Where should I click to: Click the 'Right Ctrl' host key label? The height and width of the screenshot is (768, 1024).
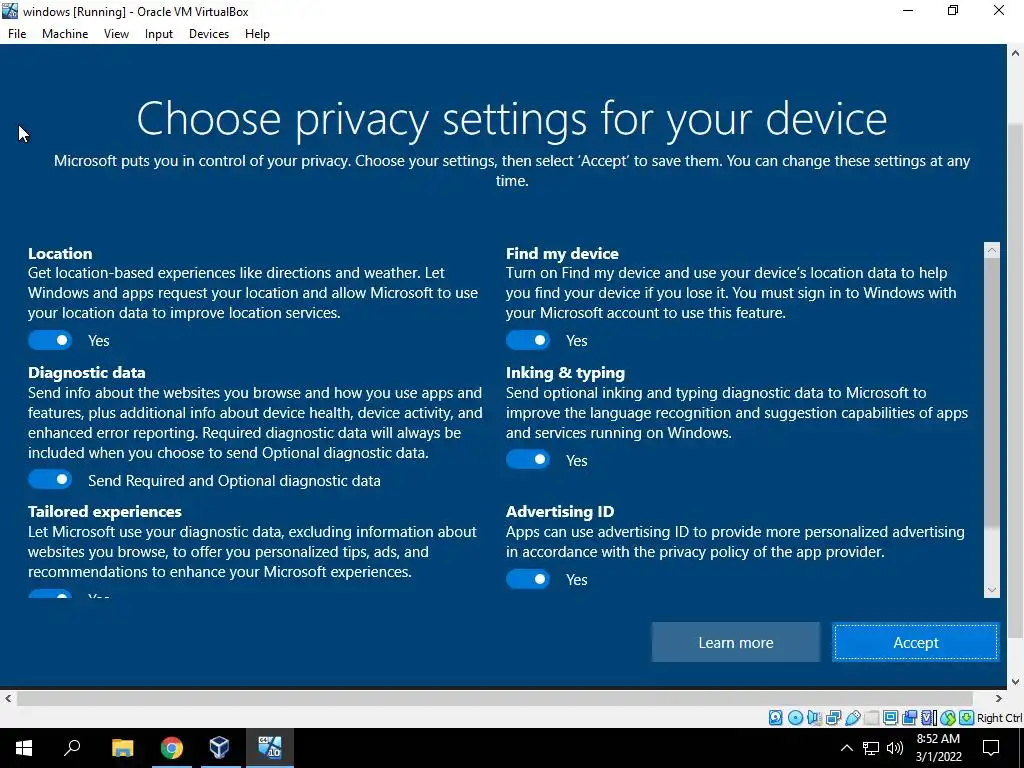[999, 718]
